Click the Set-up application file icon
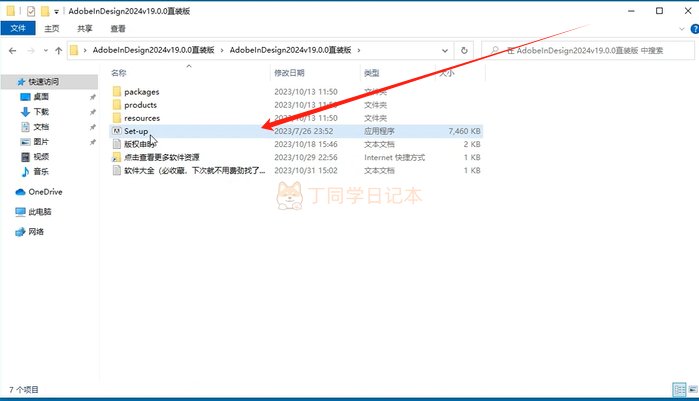 pyautogui.click(x=117, y=131)
